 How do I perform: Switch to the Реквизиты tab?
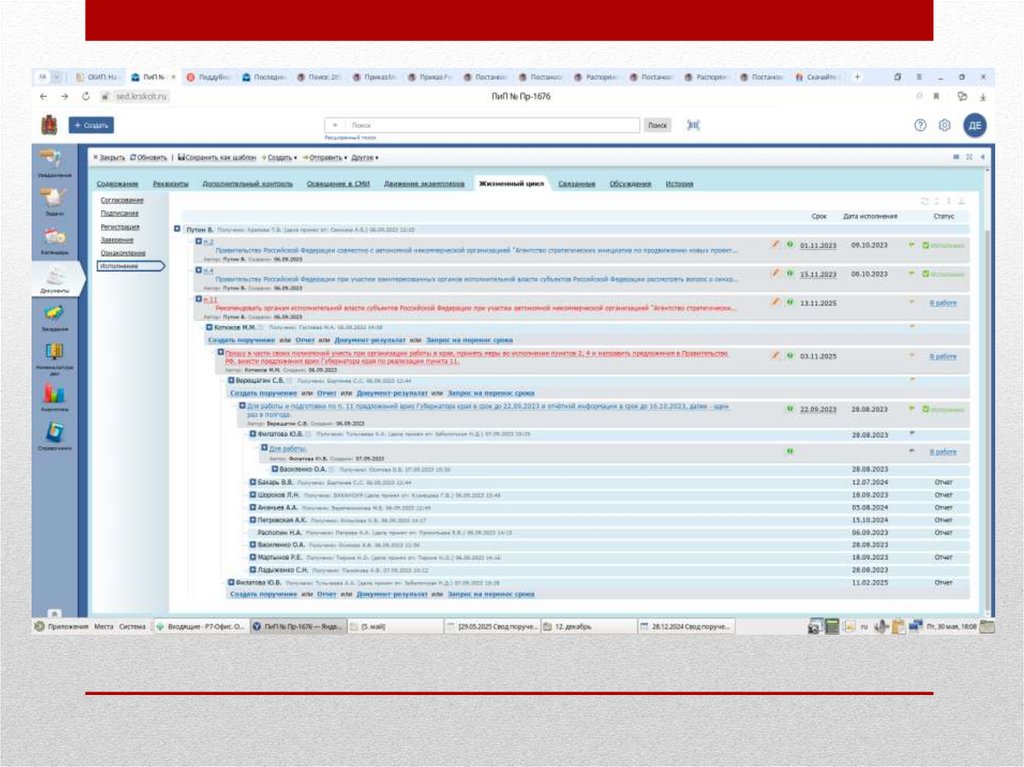point(171,184)
